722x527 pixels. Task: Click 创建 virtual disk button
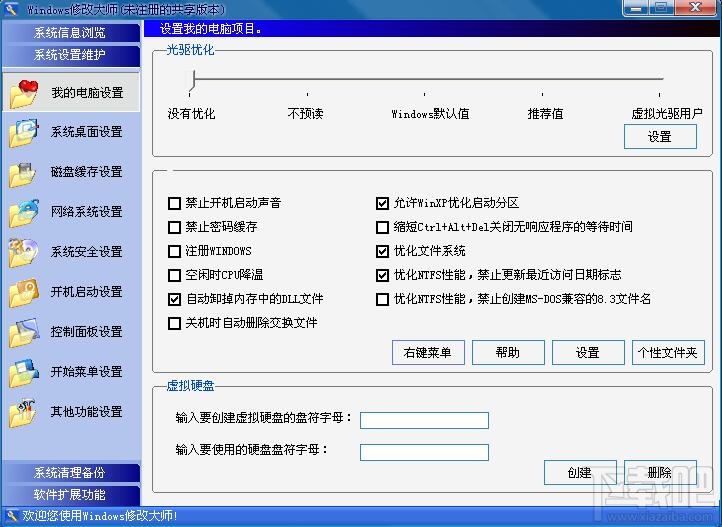tap(580, 472)
